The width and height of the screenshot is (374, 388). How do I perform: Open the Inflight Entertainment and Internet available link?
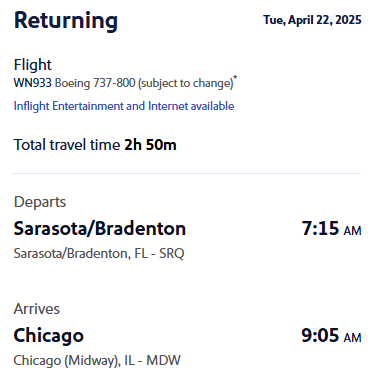click(124, 106)
